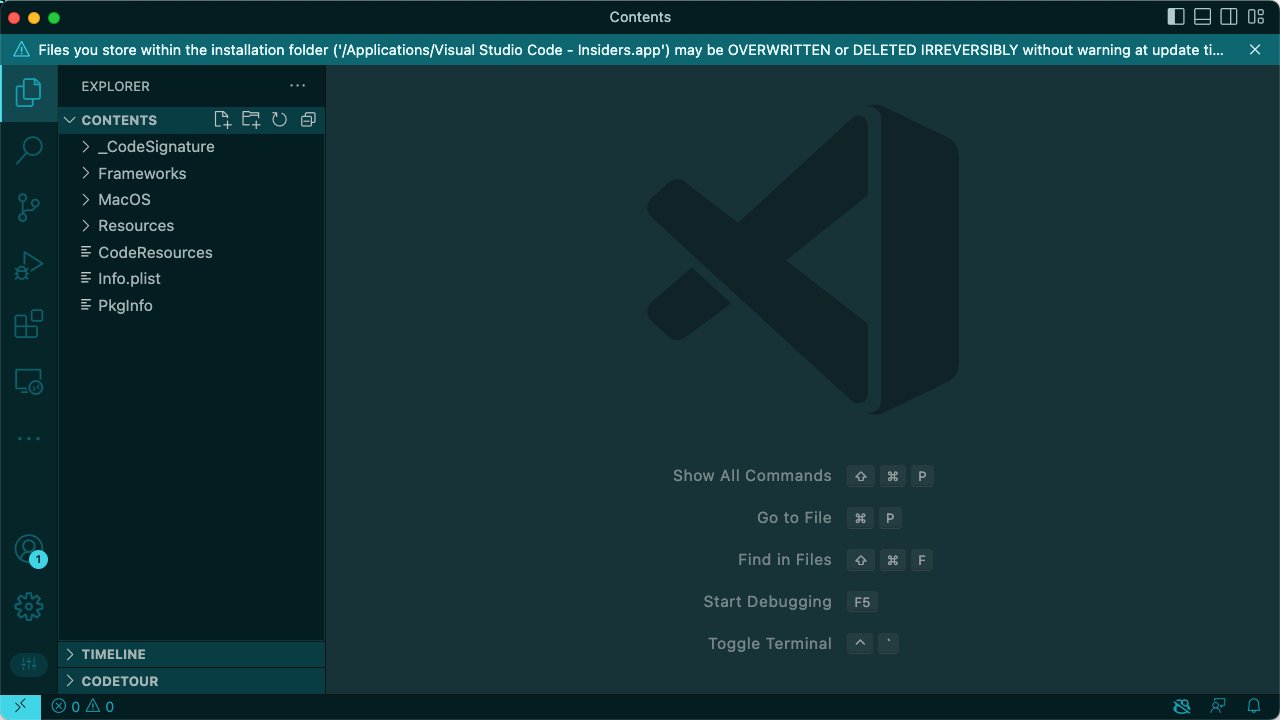Click the Toggle Terminal shortcut hint

(804, 644)
